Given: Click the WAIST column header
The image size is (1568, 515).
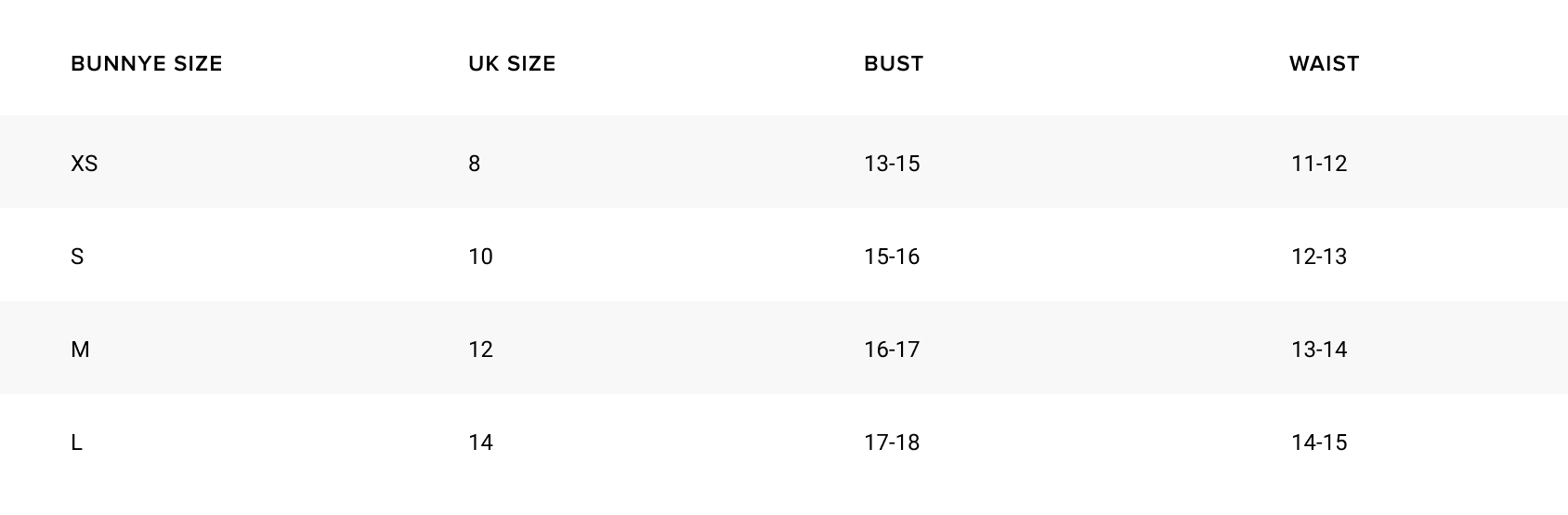Looking at the screenshot, I should (x=1324, y=64).
